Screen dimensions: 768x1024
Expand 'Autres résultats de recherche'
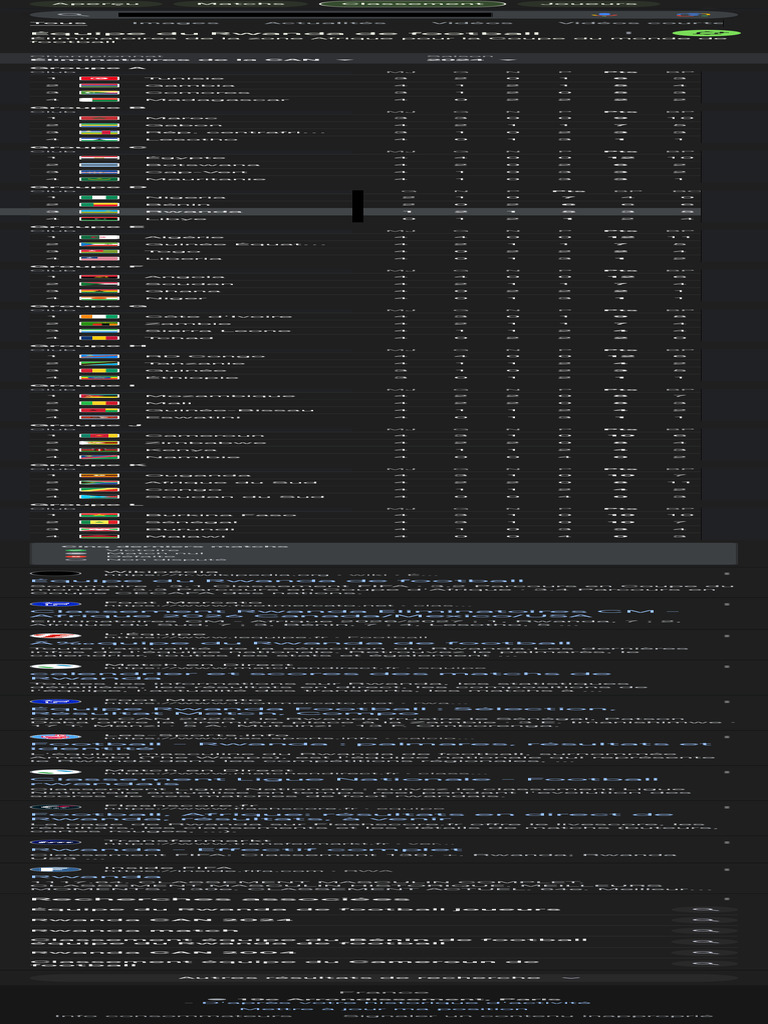(x=384, y=978)
